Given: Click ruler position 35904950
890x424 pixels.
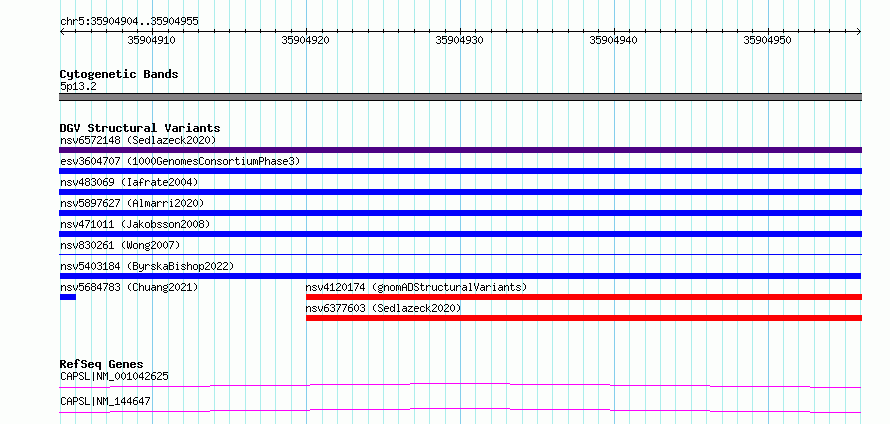Looking at the screenshot, I should 767,40.
